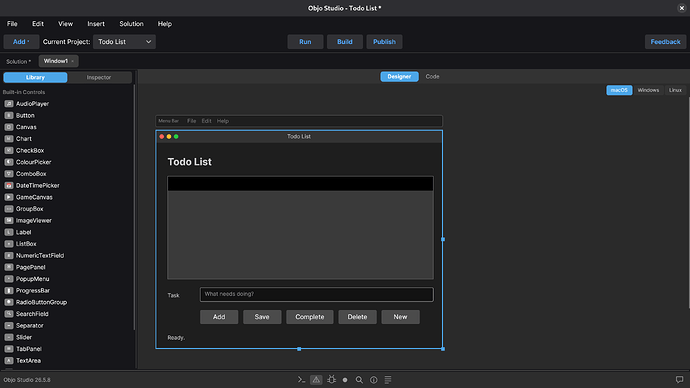This screenshot has height=388, width=690.
Task: Click the Publish button
Action: [384, 42]
